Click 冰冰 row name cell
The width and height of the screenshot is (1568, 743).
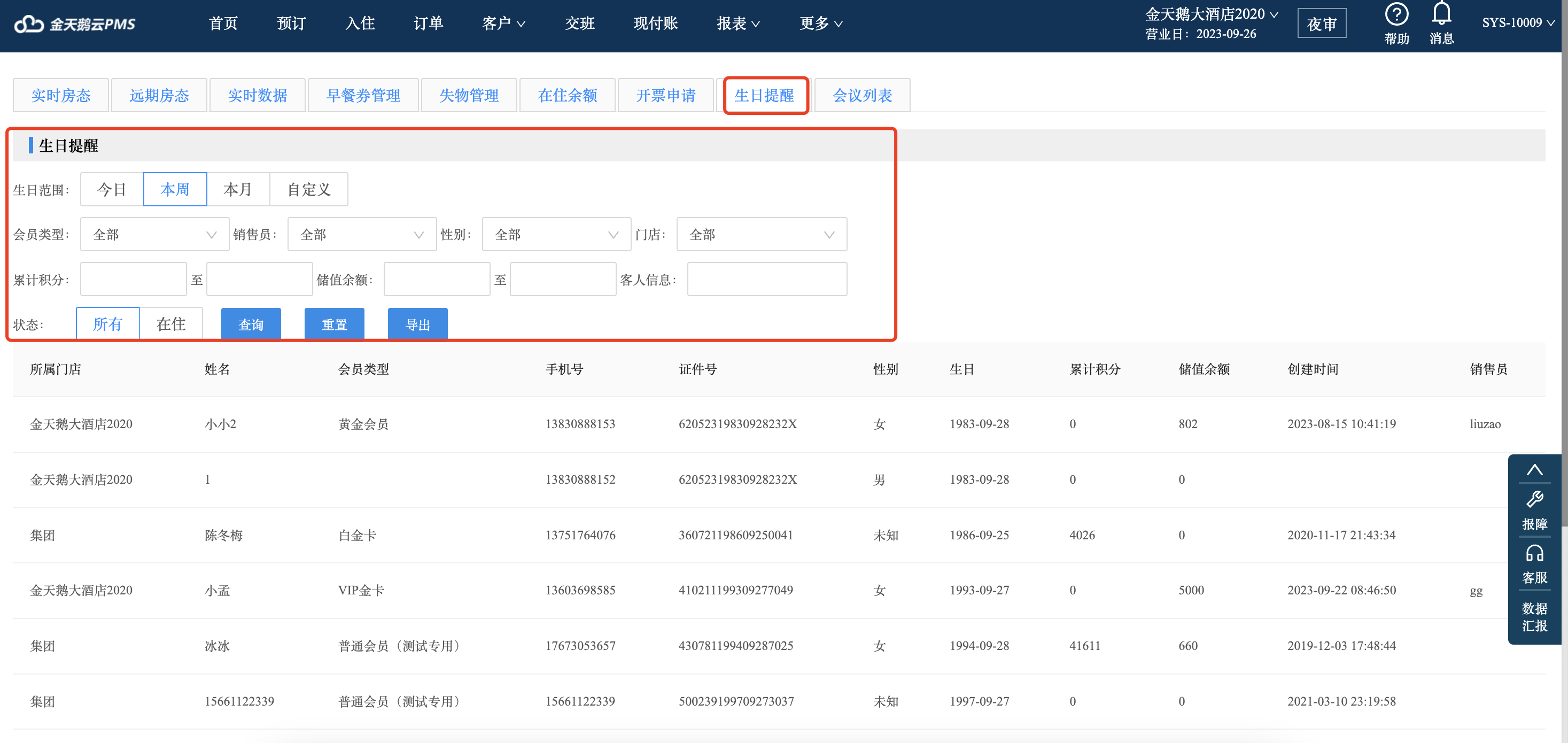(x=218, y=646)
